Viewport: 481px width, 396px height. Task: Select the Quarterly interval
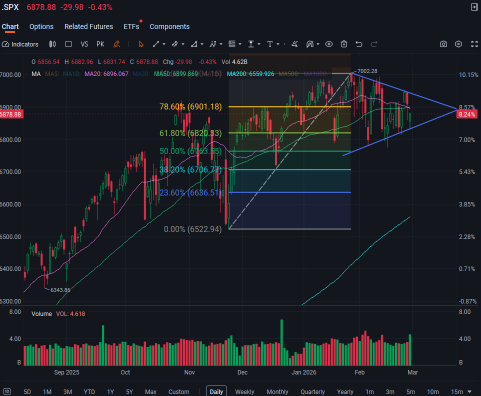point(313,392)
